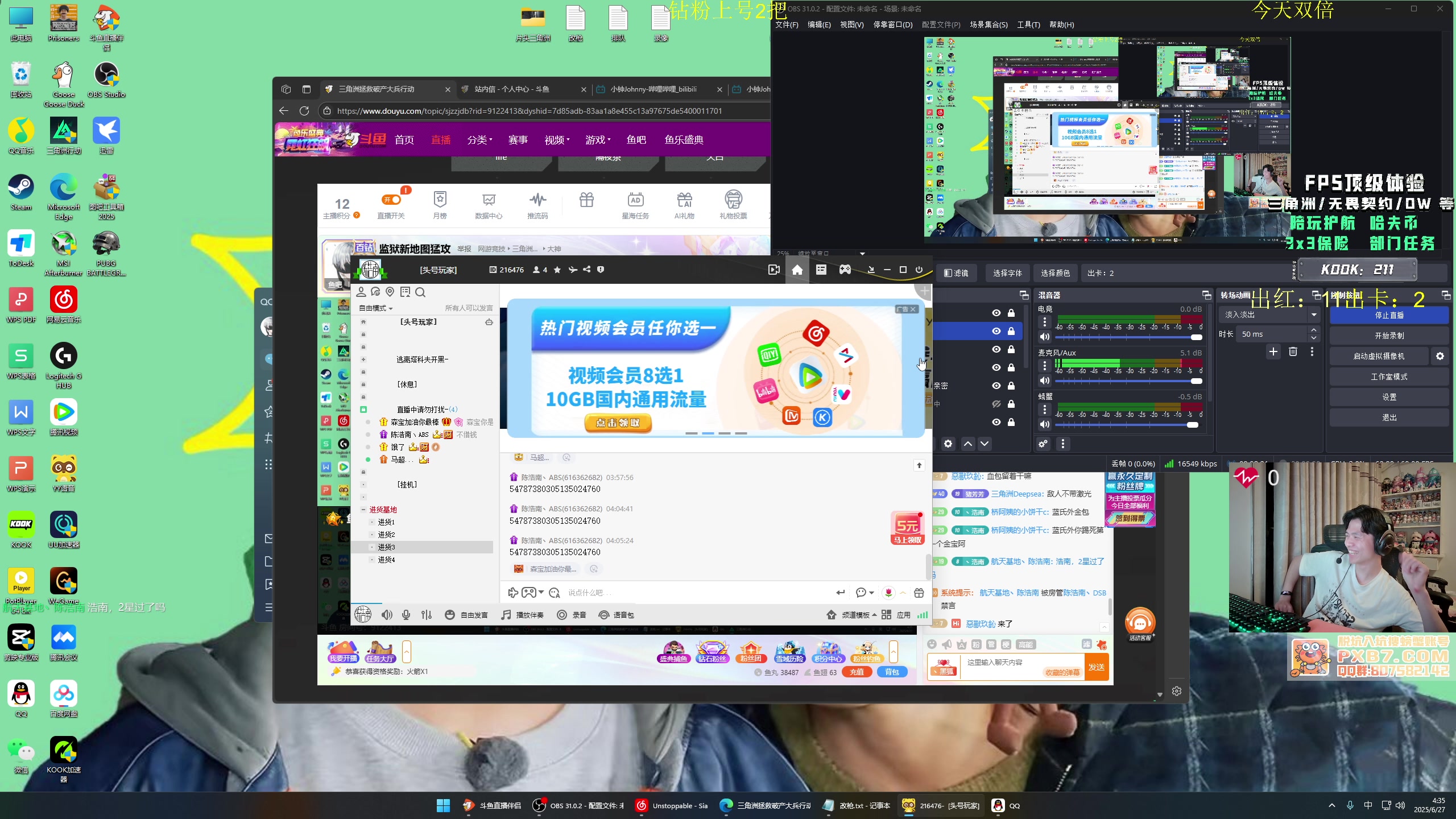Click the share icon in YY channel header
This screenshot has height=819, width=1456.
(x=586, y=270)
